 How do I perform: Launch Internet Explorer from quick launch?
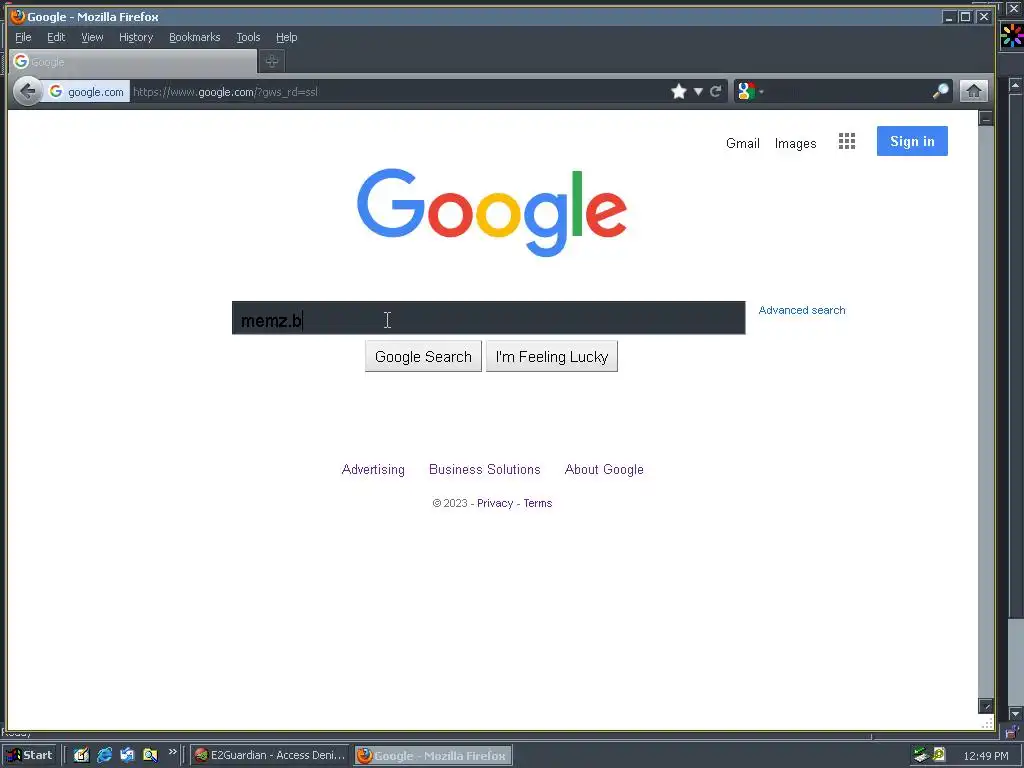[104, 755]
